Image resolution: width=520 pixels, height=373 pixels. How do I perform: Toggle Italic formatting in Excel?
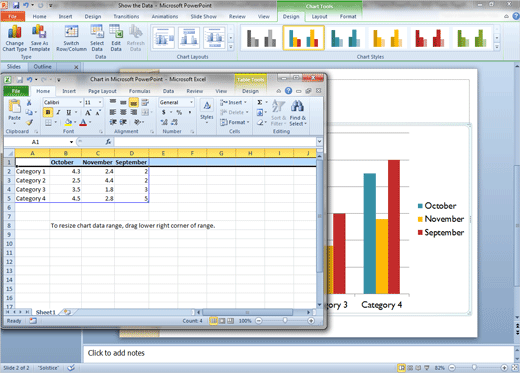(58, 112)
